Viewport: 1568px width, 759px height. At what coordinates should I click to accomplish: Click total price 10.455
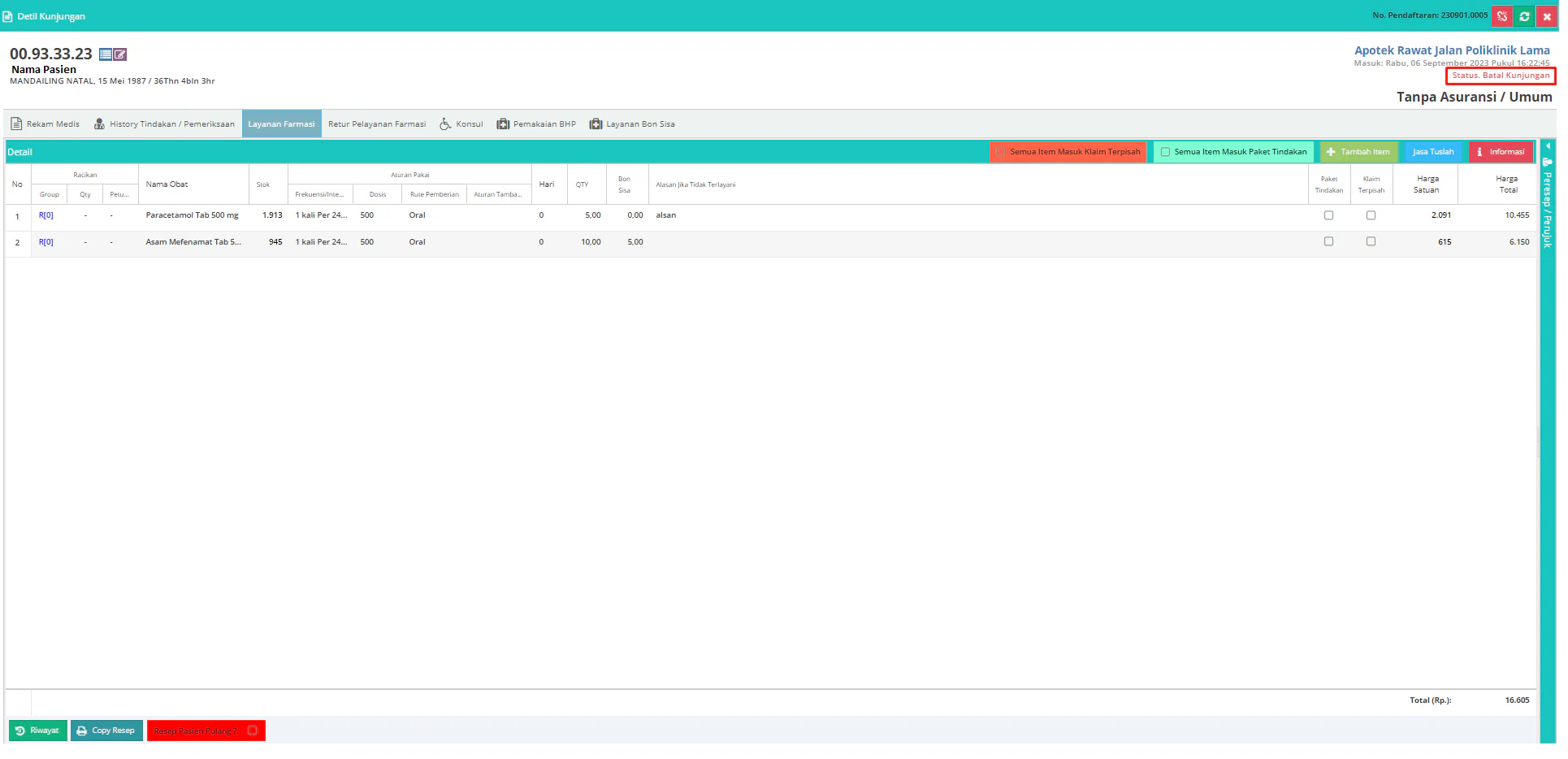(x=1517, y=215)
